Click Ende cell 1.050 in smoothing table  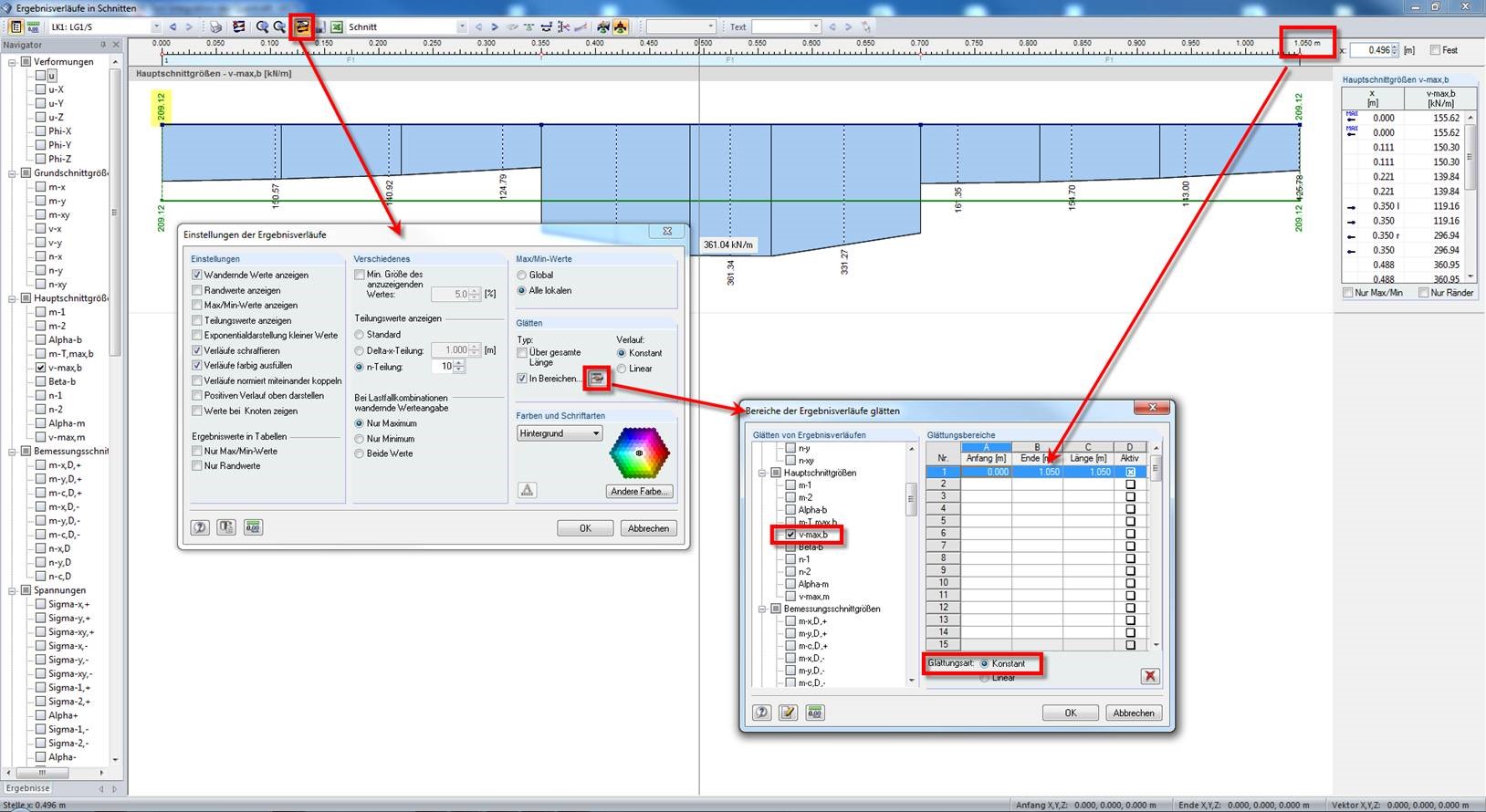click(1038, 472)
